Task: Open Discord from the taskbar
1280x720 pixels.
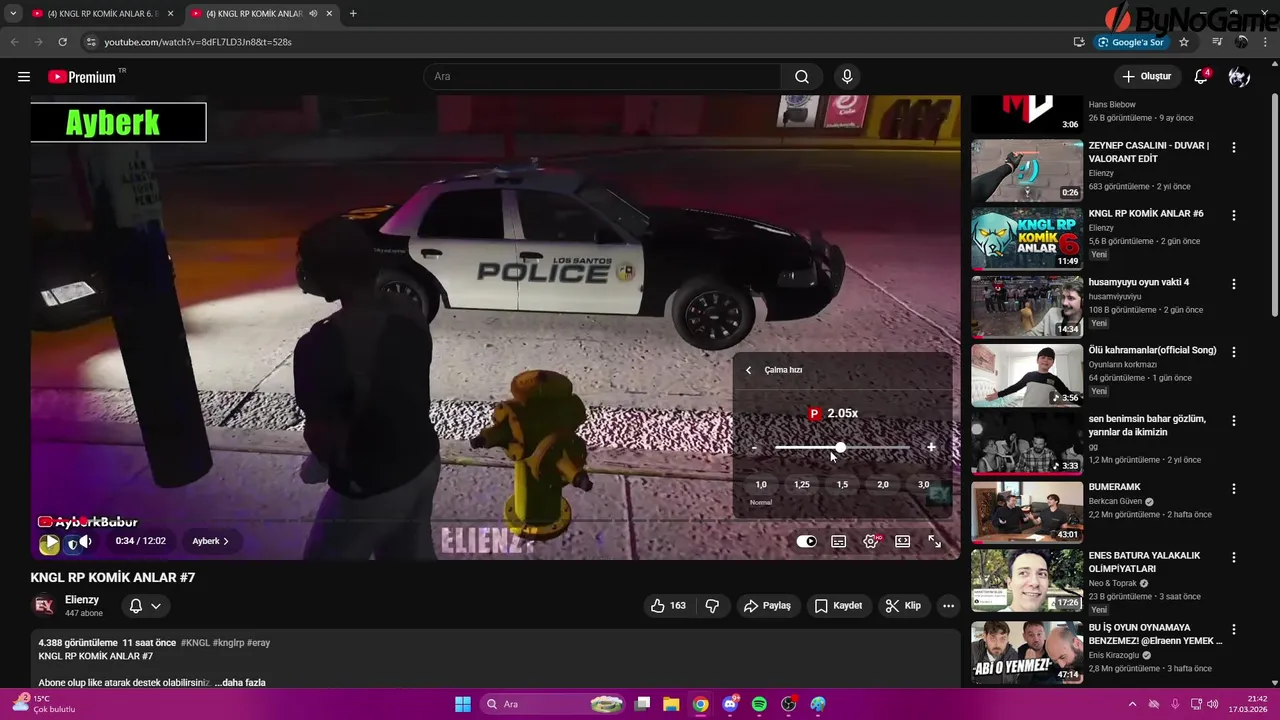Action: click(x=730, y=704)
